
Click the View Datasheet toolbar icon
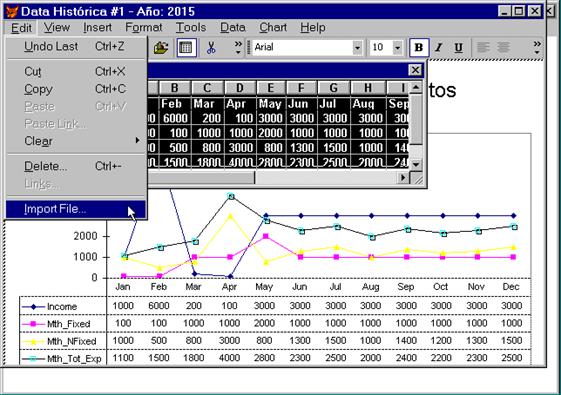(186, 48)
